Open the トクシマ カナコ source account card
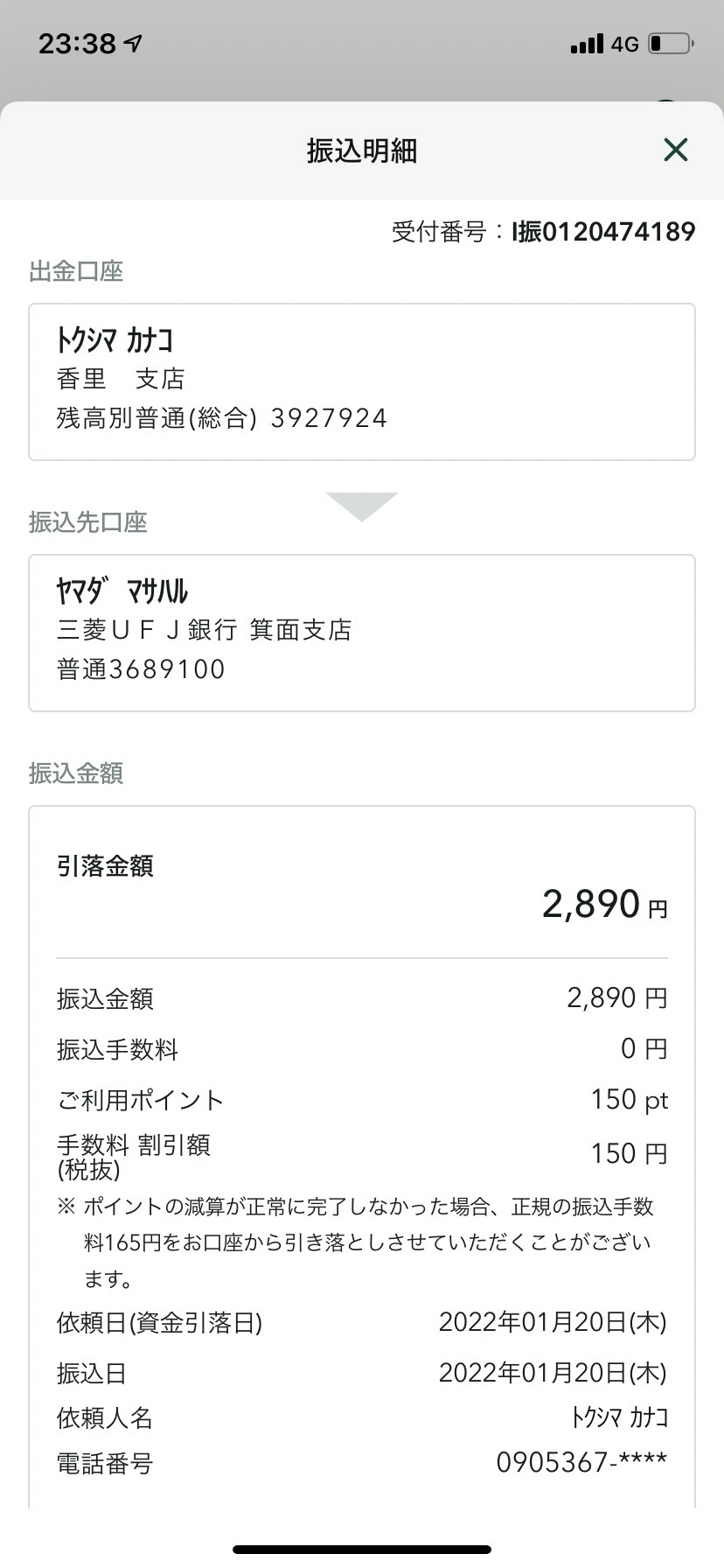 362,381
